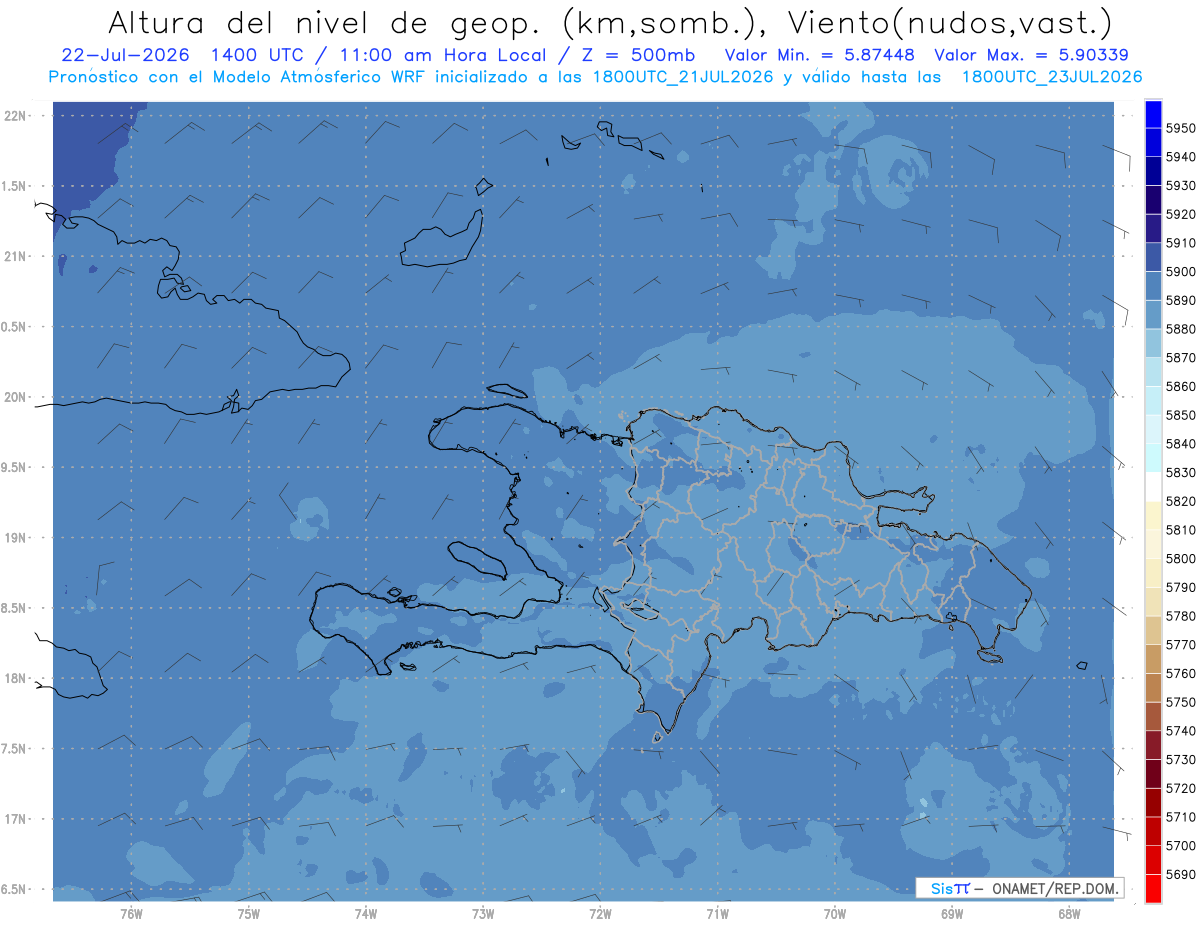Click "Valor Max. = 5.90339"
Viewport: 1200px width, 927px height.
(x=1032, y=56)
